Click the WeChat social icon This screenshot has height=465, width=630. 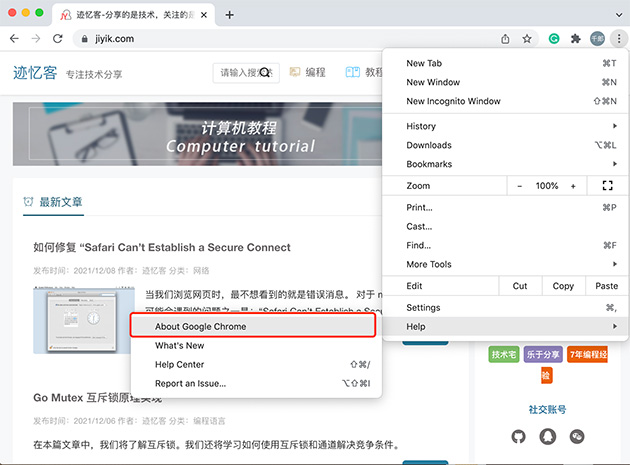[577, 436]
